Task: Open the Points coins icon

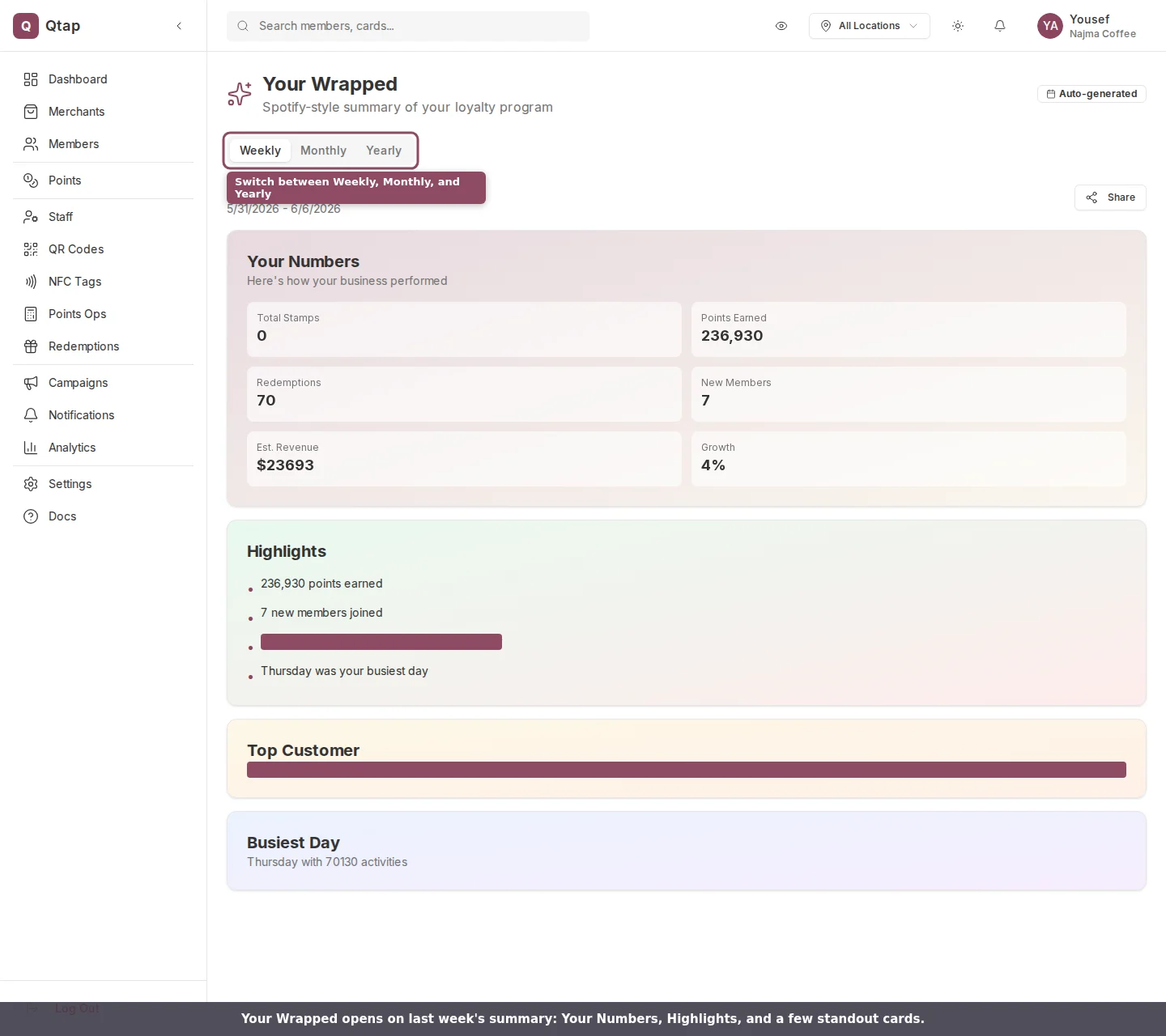Action: pyautogui.click(x=31, y=180)
